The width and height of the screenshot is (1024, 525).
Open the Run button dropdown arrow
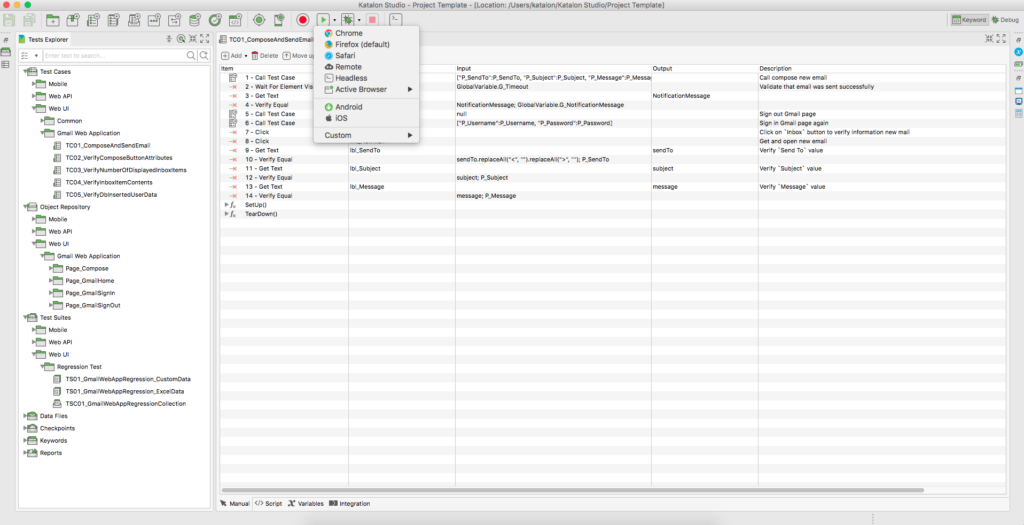coord(334,20)
